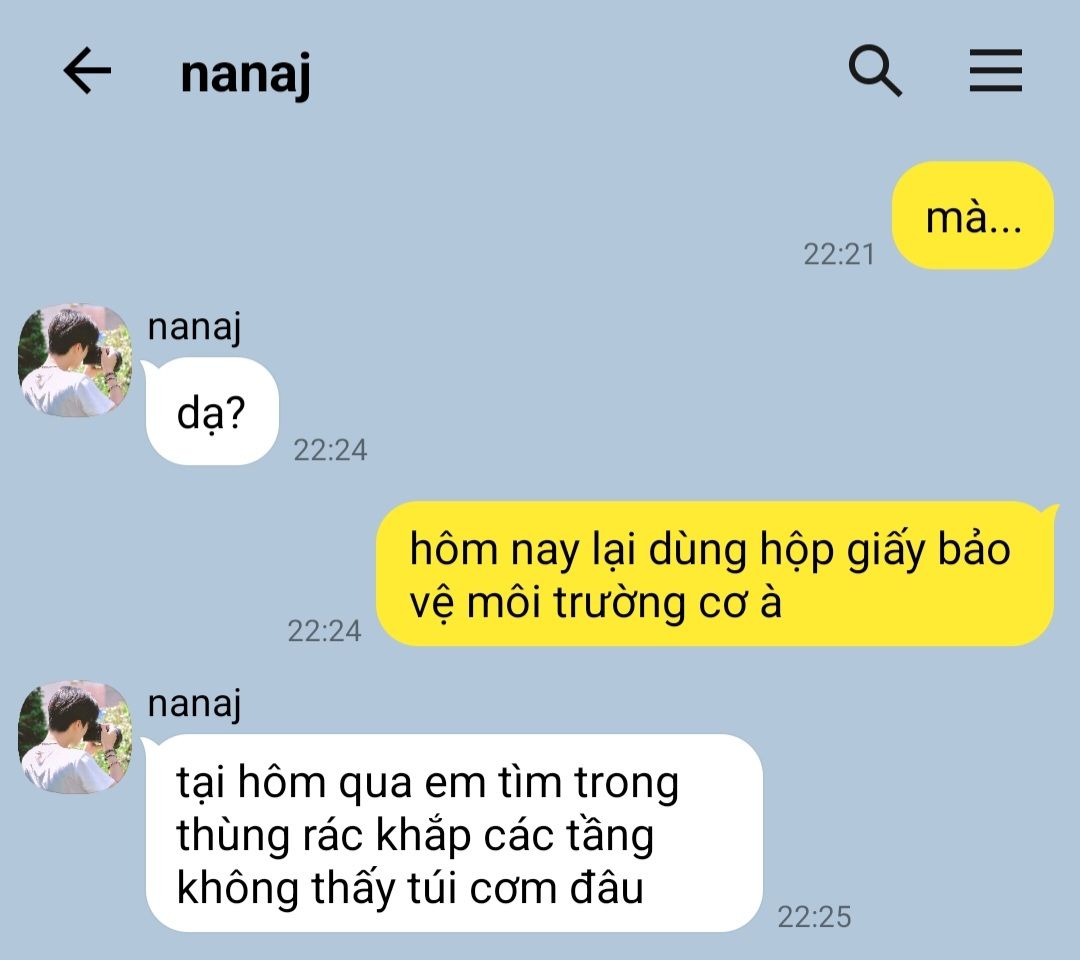Open the chat search magnifier
Image resolution: width=1080 pixels, height=960 pixels.
coord(875,70)
